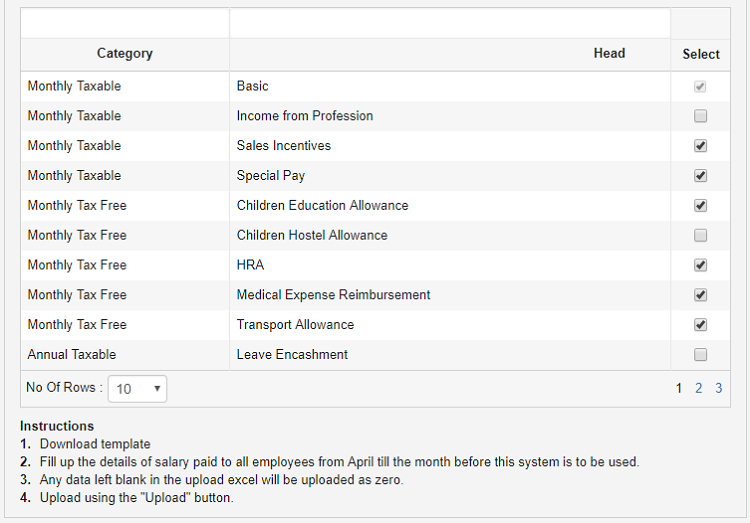Enable the Income from Profession checkbox
Image resolution: width=750 pixels, height=523 pixels.
(700, 116)
